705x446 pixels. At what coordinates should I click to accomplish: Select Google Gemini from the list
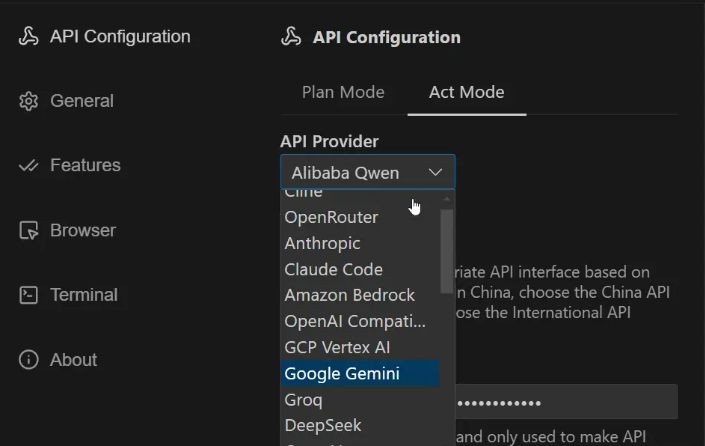(x=360, y=373)
